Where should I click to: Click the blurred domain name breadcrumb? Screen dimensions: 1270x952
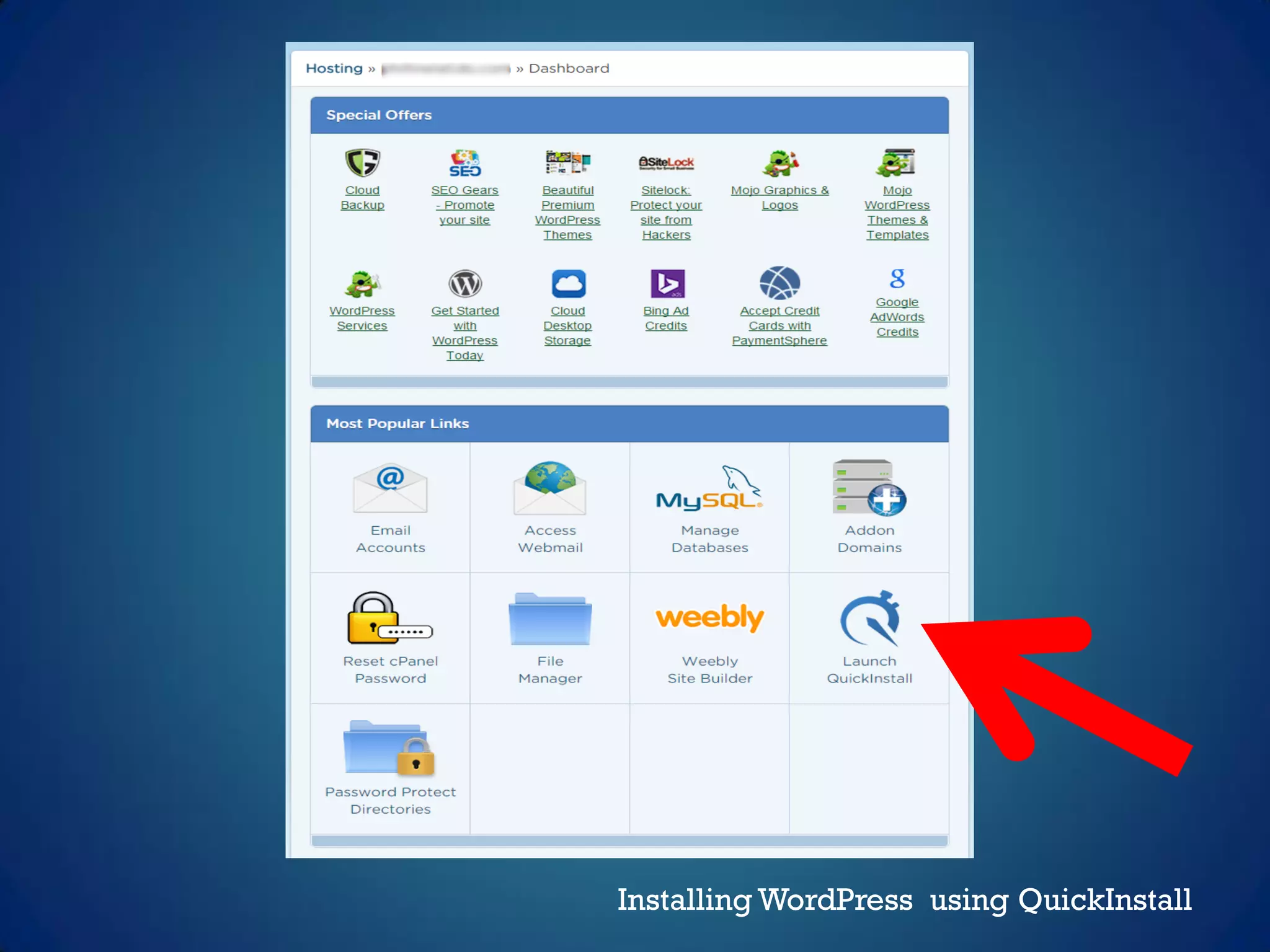pos(445,69)
